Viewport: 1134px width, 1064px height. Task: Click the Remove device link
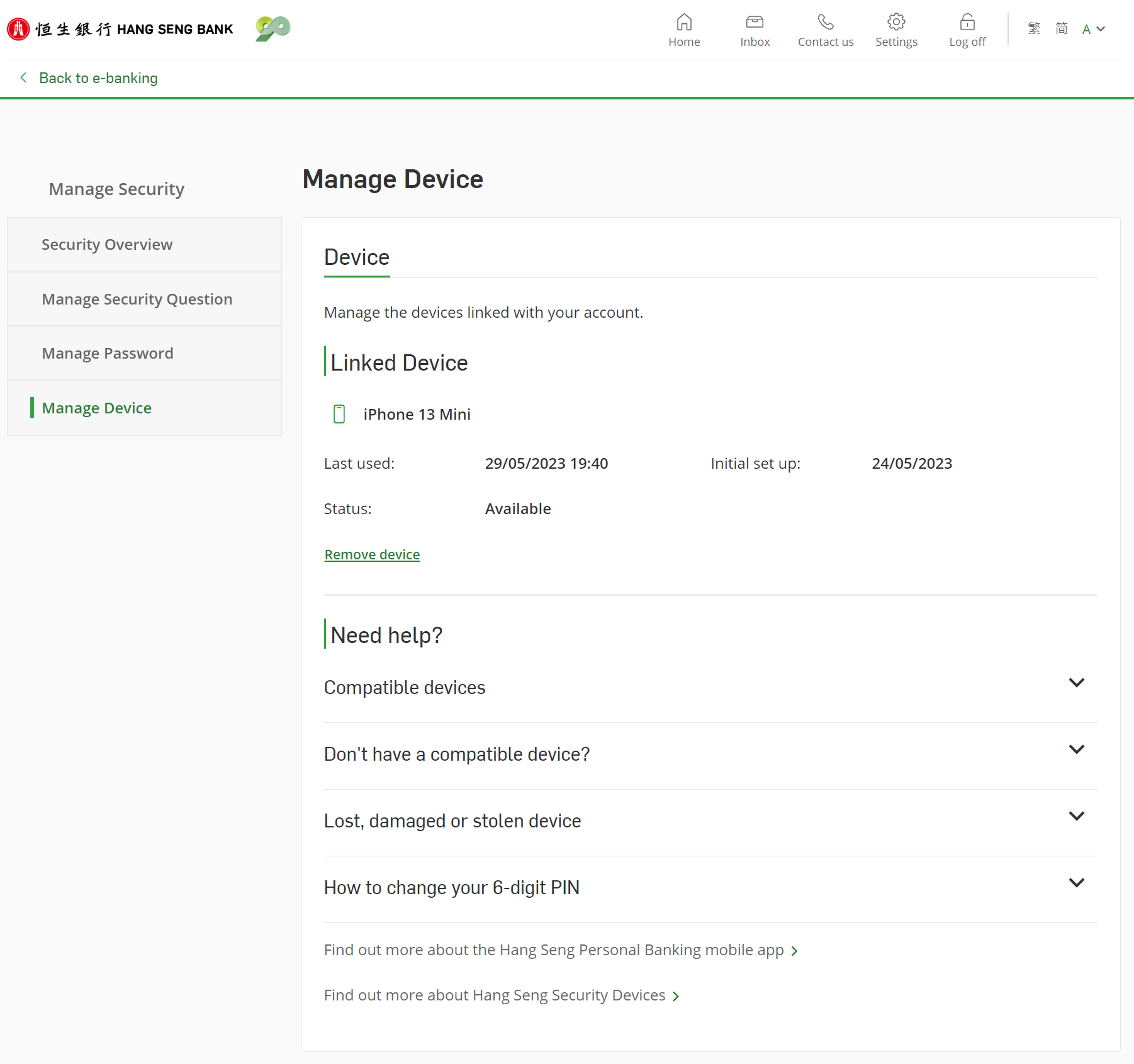pyautogui.click(x=372, y=555)
